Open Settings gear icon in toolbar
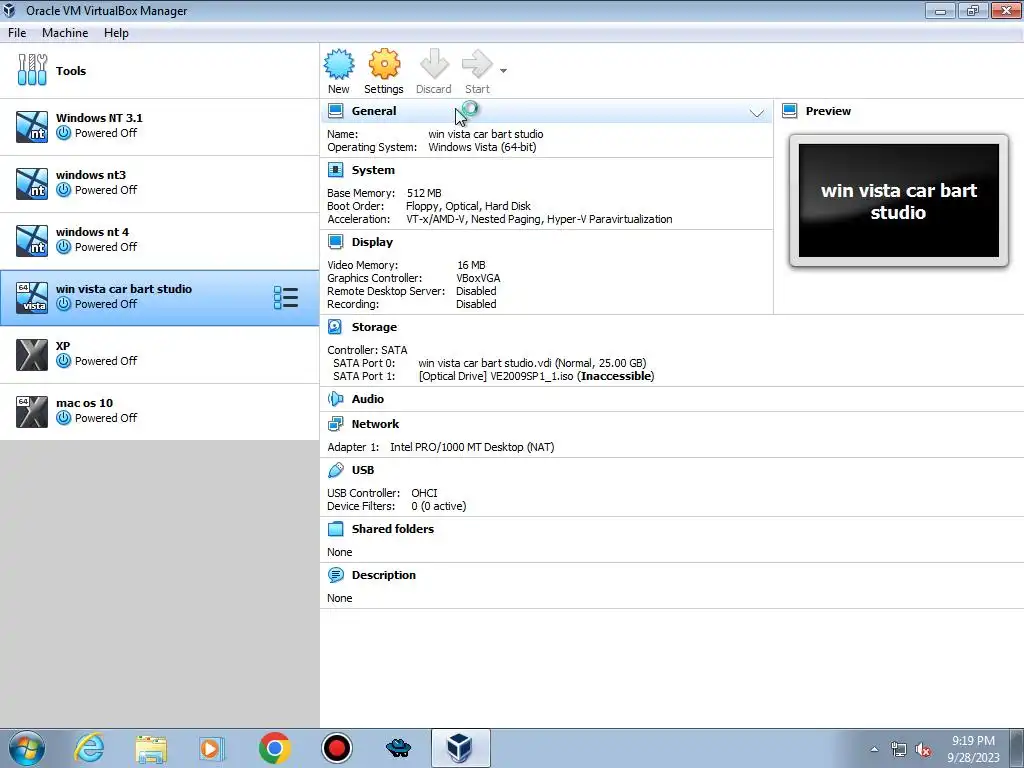This screenshot has height=768, width=1024. point(384,64)
